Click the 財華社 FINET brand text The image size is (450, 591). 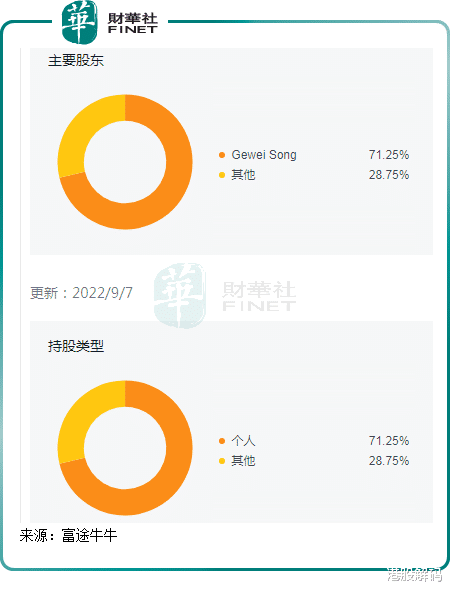133,23
